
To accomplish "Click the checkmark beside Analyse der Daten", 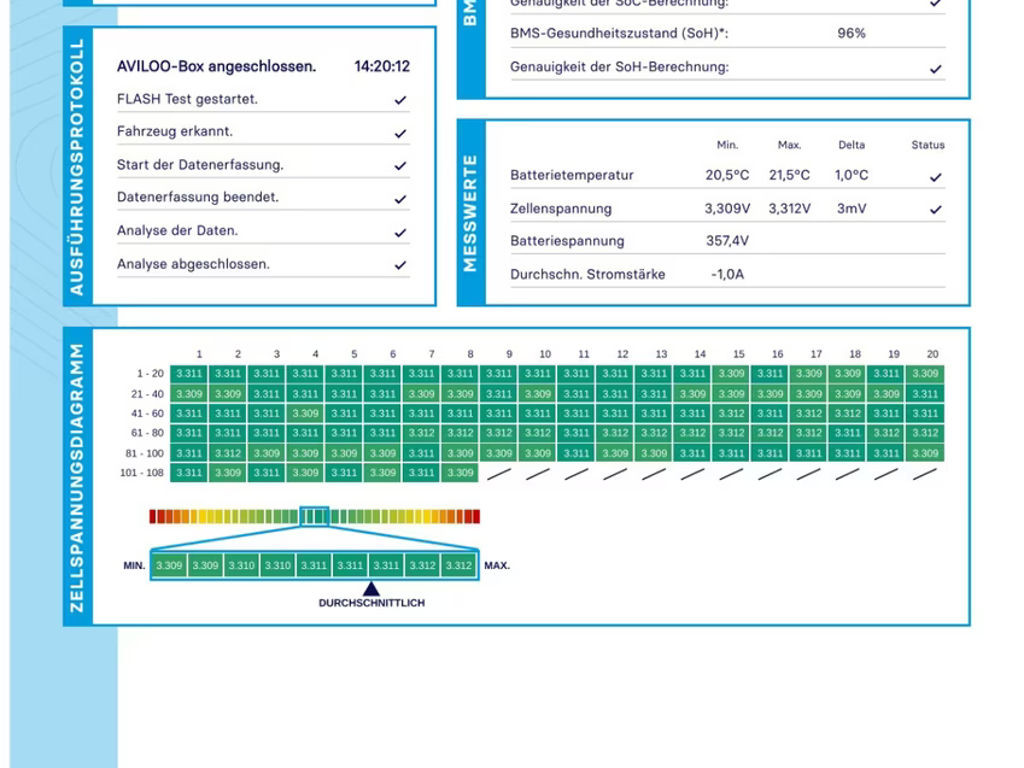I will 400,232.
